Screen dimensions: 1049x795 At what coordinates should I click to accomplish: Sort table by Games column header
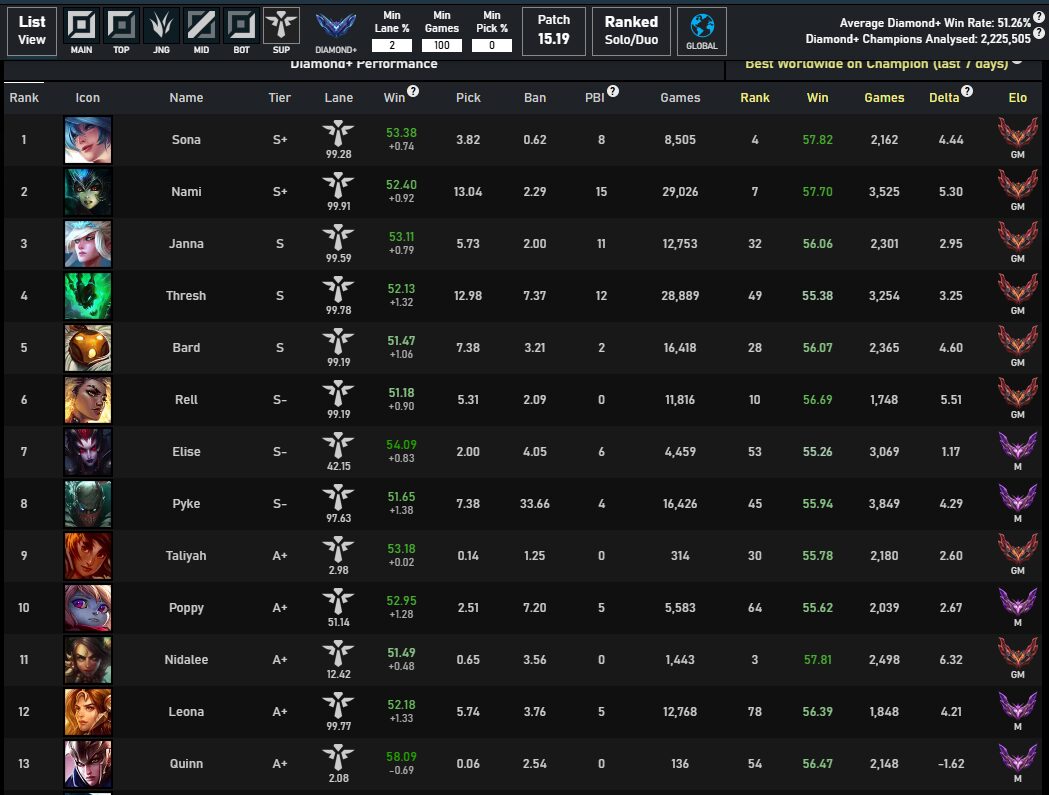(680, 98)
